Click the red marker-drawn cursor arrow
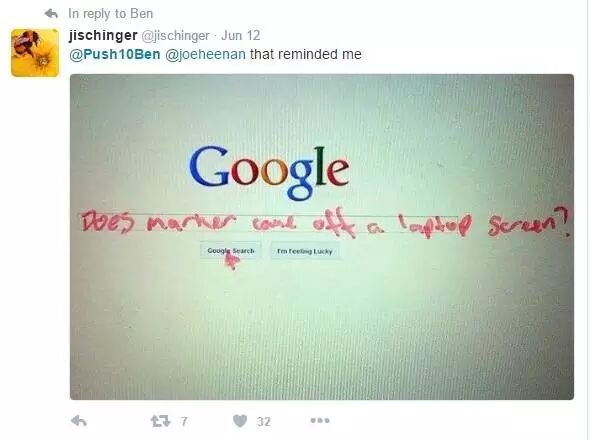 click(231, 260)
